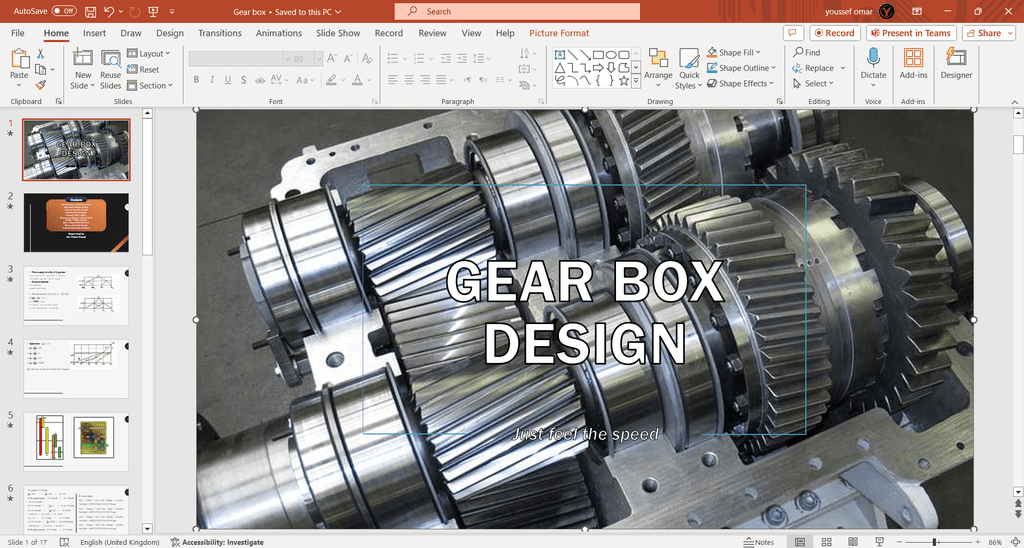
Task: Open the comments pane icon
Action: (793, 33)
